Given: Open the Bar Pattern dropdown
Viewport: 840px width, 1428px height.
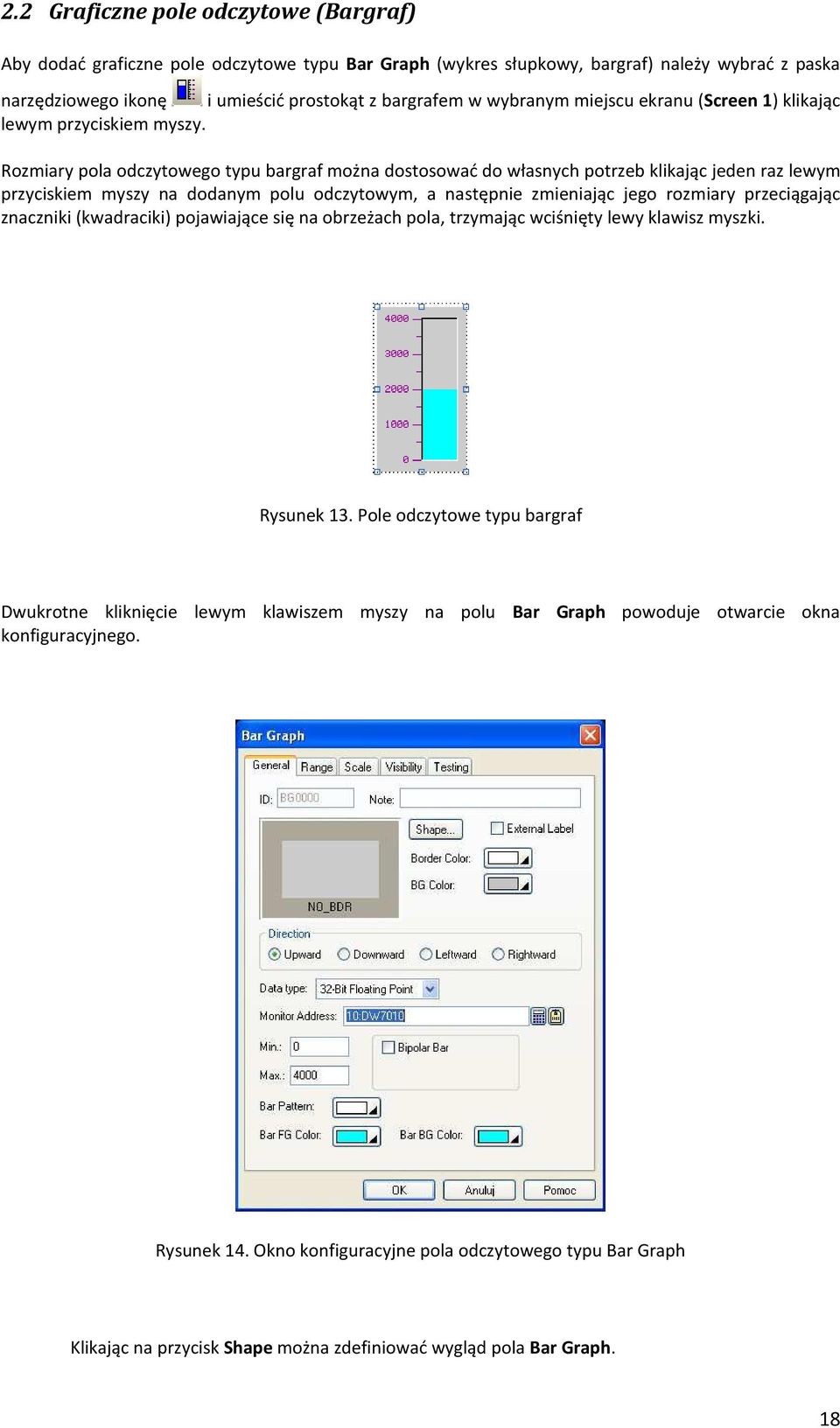Looking at the screenshot, I should [x=357, y=1108].
